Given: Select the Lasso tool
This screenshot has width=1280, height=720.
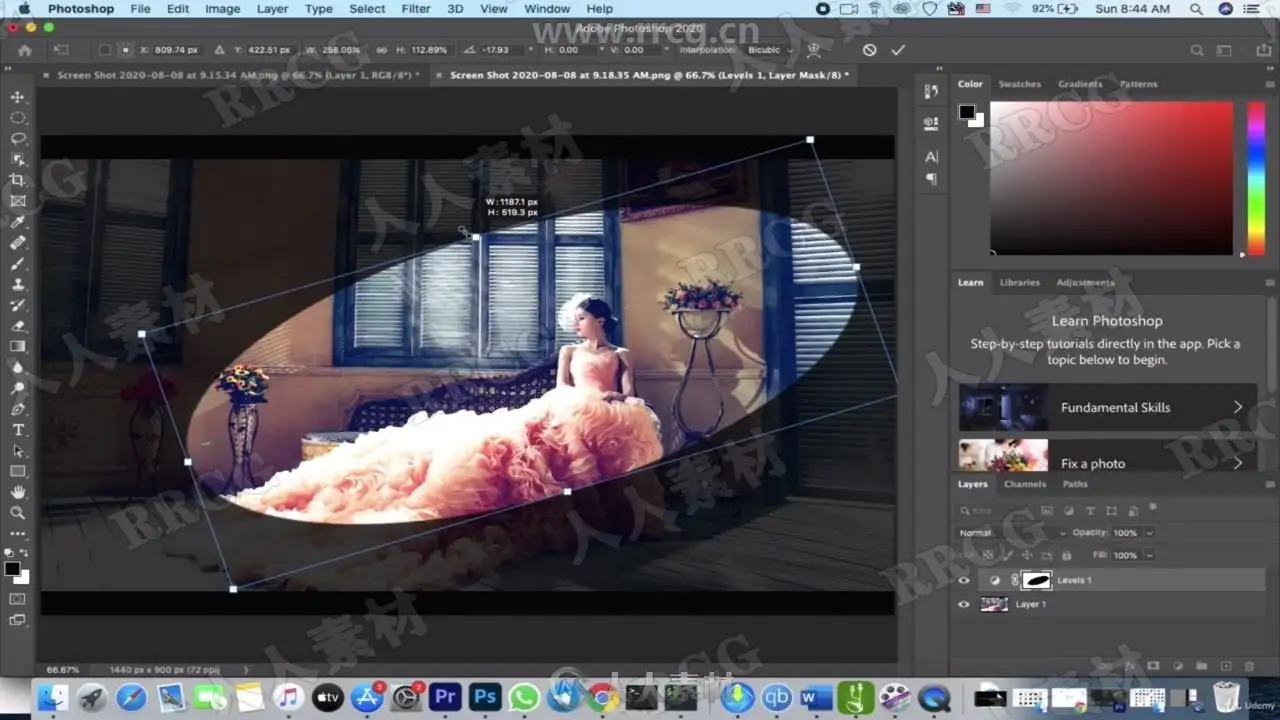Looking at the screenshot, I should coord(18,139).
